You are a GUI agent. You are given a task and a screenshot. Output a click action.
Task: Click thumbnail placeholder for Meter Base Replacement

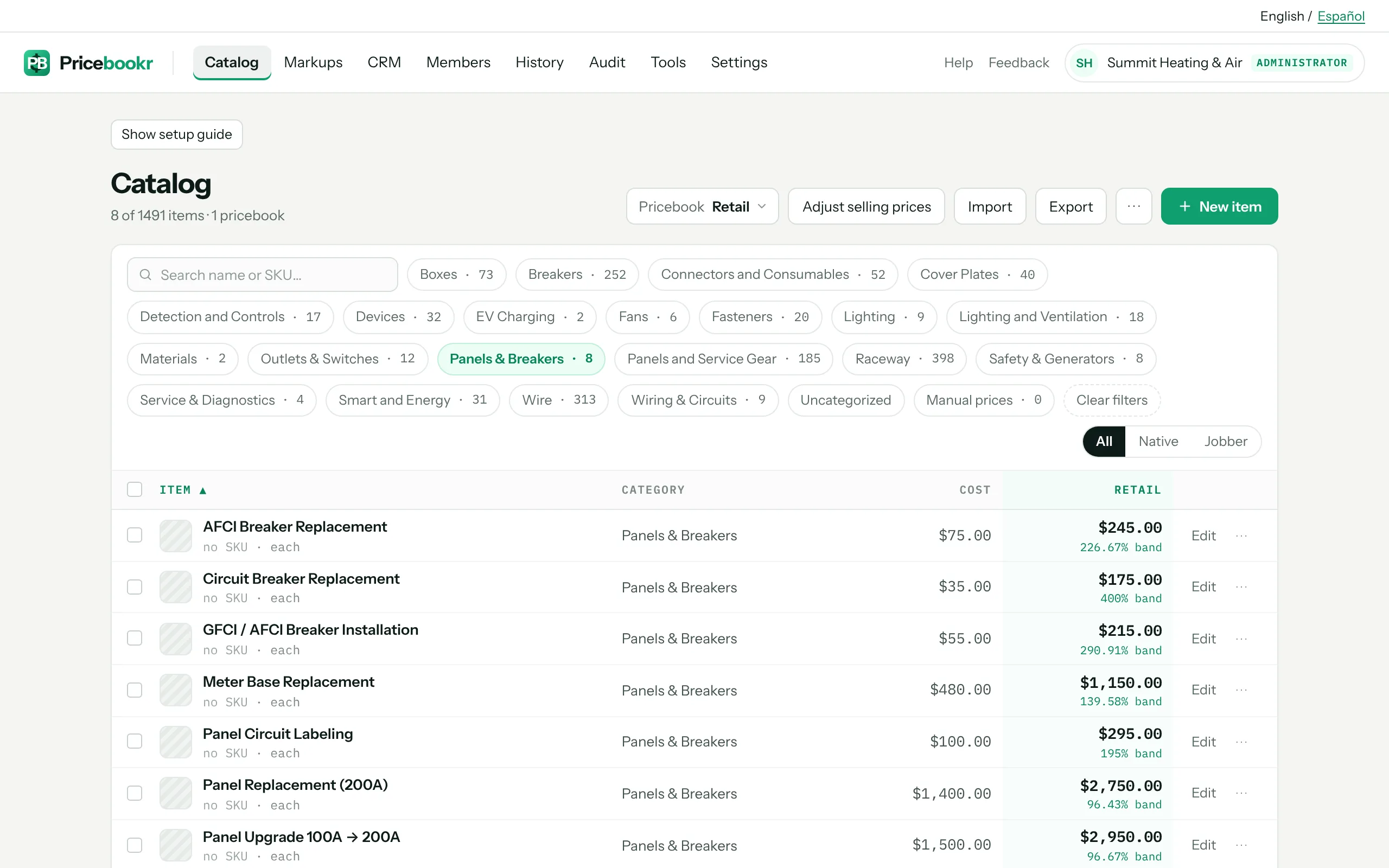[176, 690]
